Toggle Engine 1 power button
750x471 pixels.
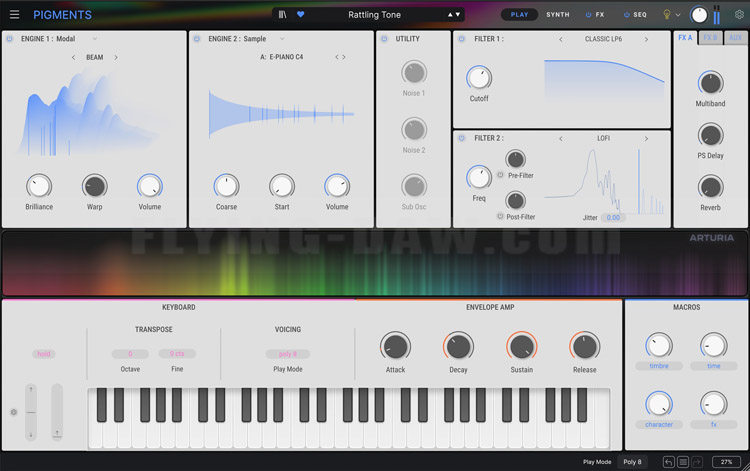pos(10,38)
